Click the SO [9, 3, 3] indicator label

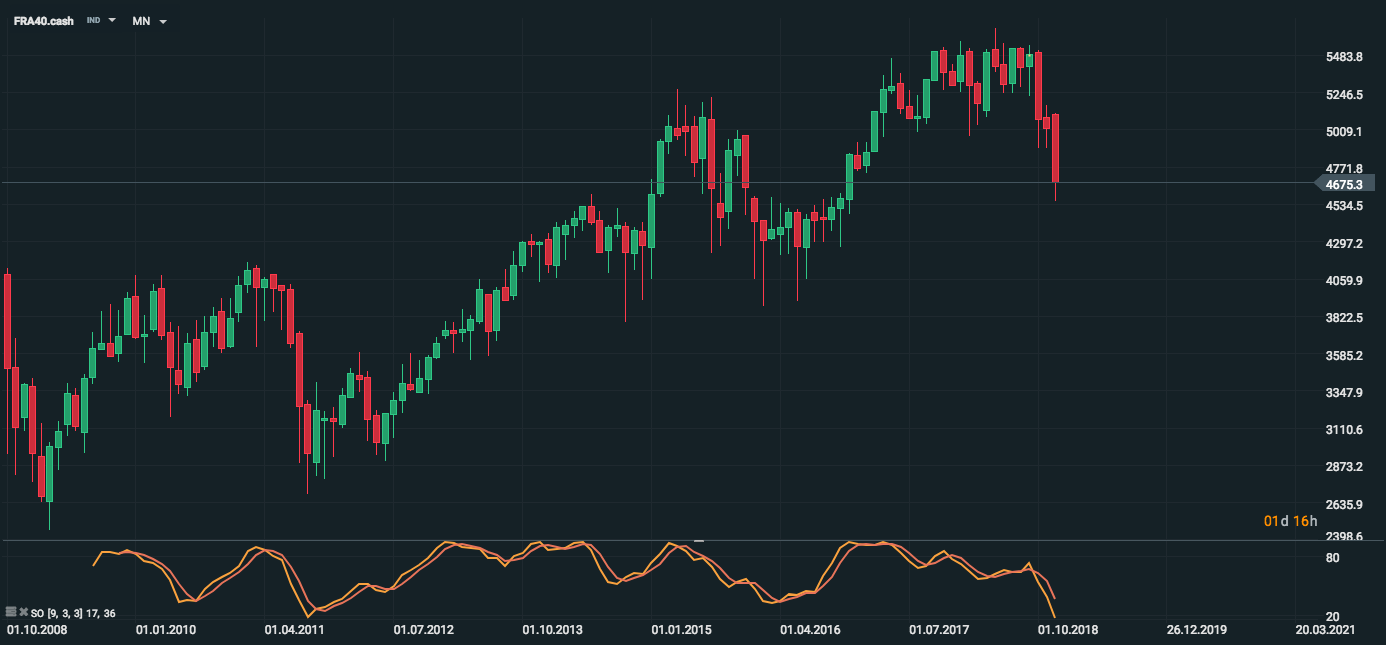click(72, 612)
